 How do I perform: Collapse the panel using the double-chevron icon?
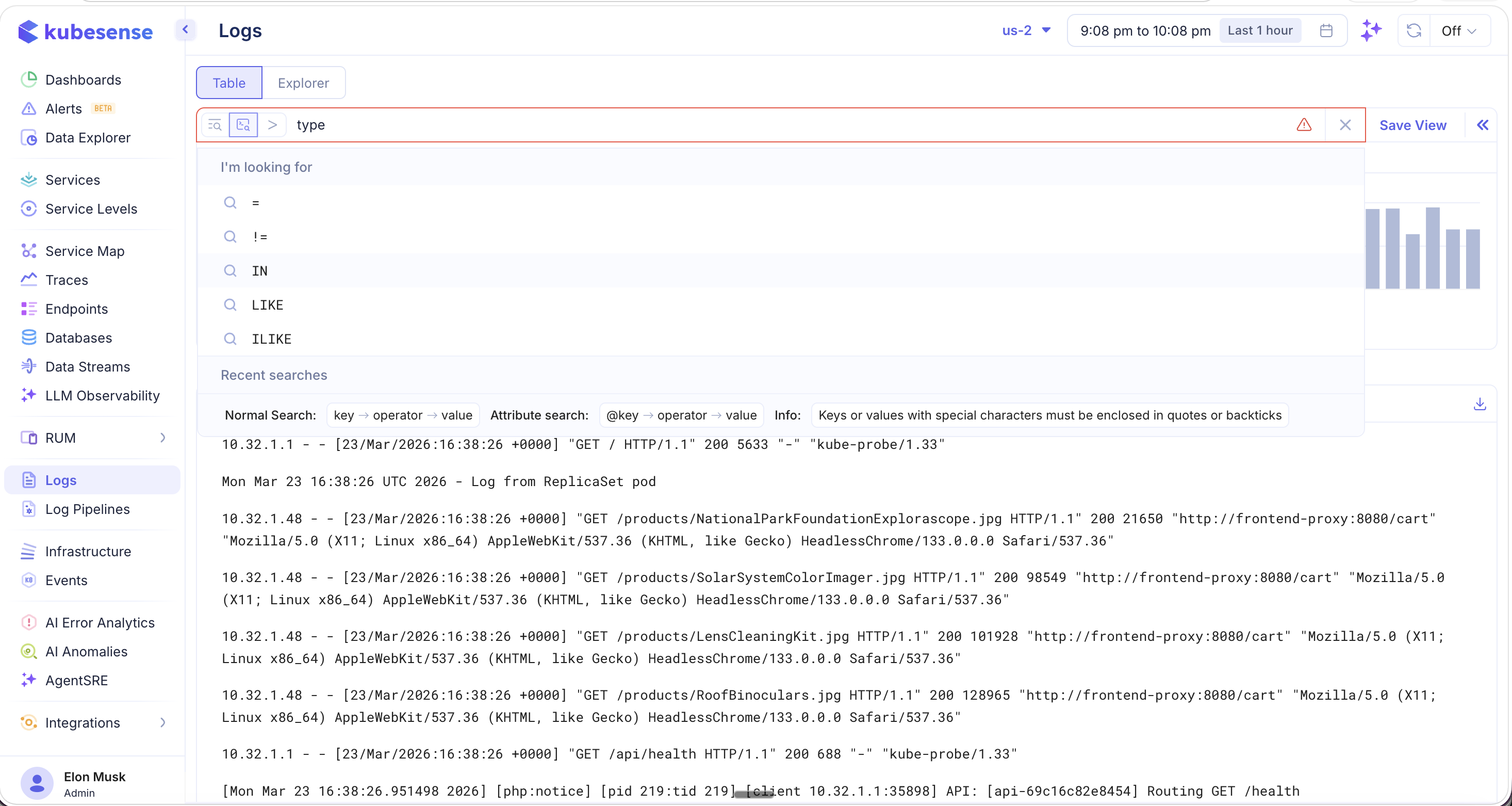(1483, 124)
